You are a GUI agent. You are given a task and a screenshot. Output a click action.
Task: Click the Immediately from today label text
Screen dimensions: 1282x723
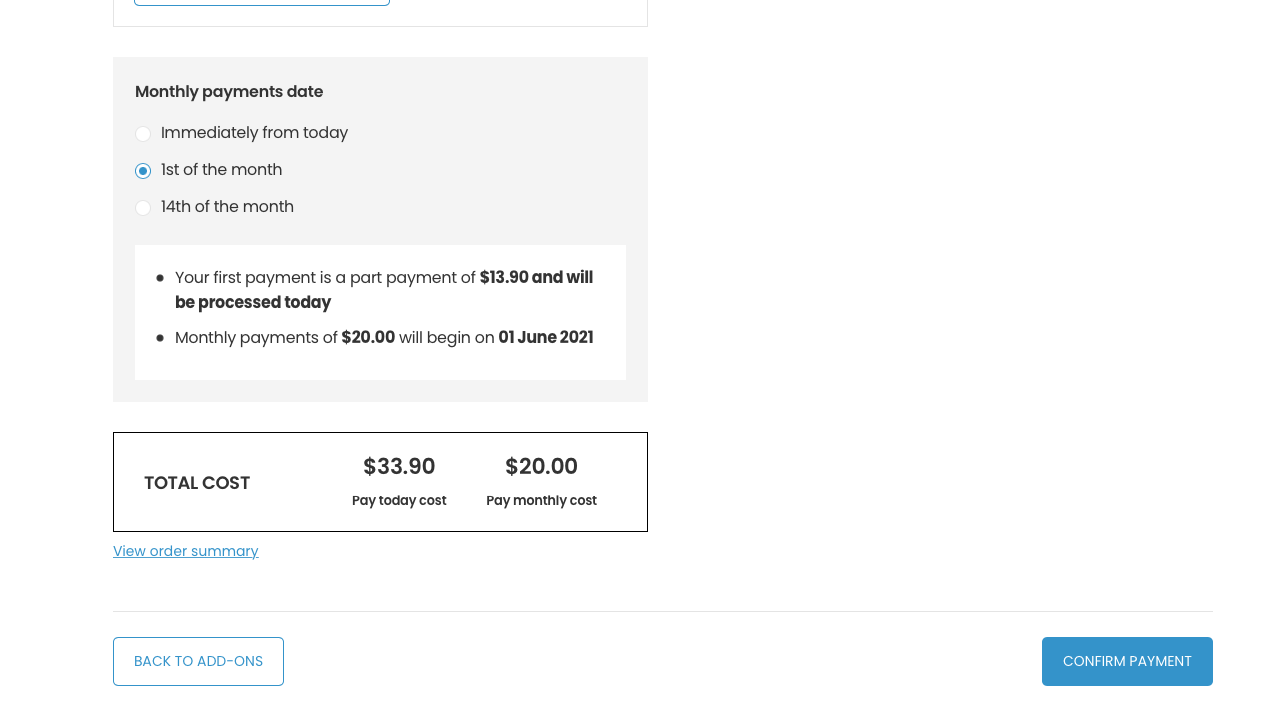pos(254,133)
